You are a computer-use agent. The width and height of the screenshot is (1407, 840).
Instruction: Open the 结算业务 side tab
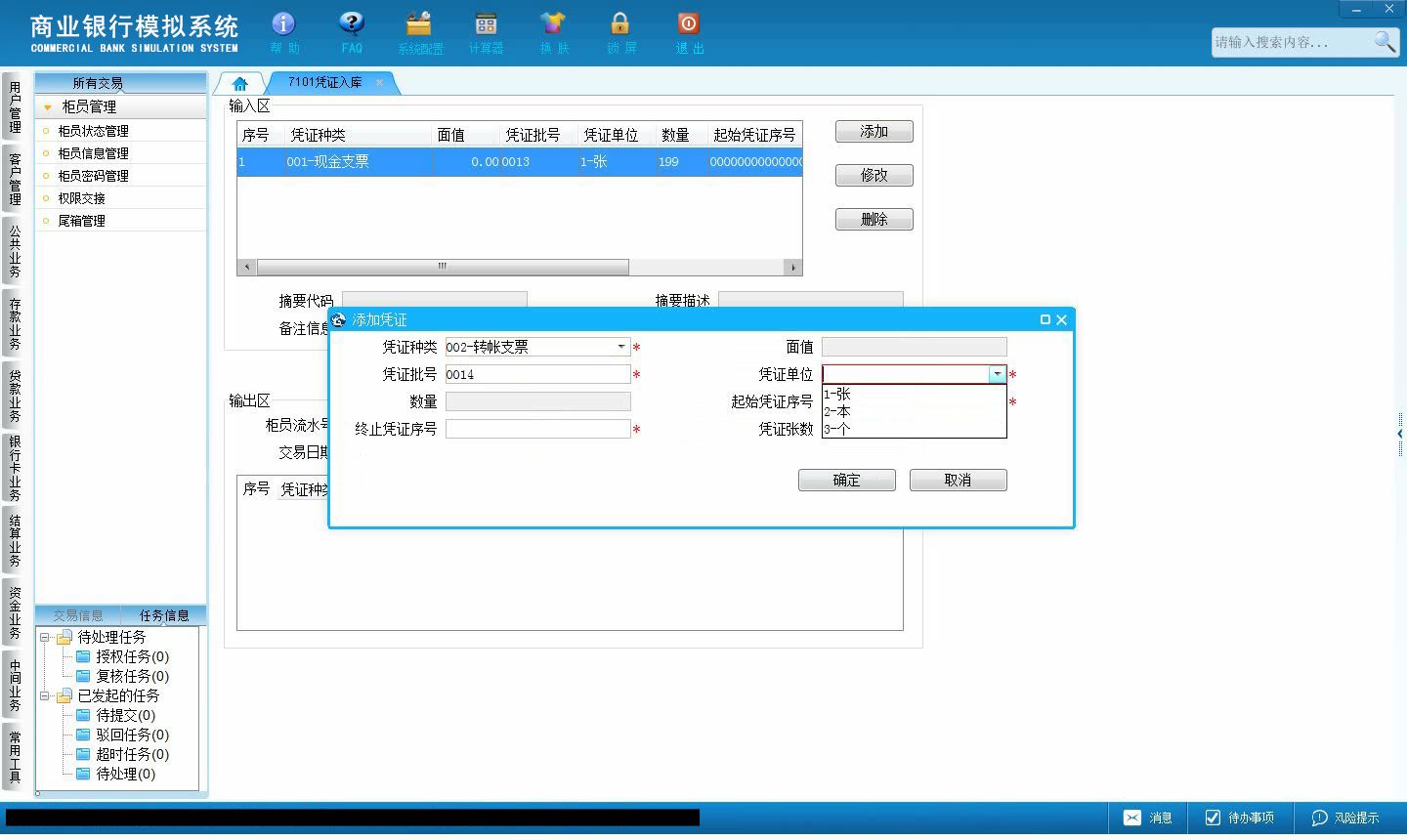click(15, 541)
